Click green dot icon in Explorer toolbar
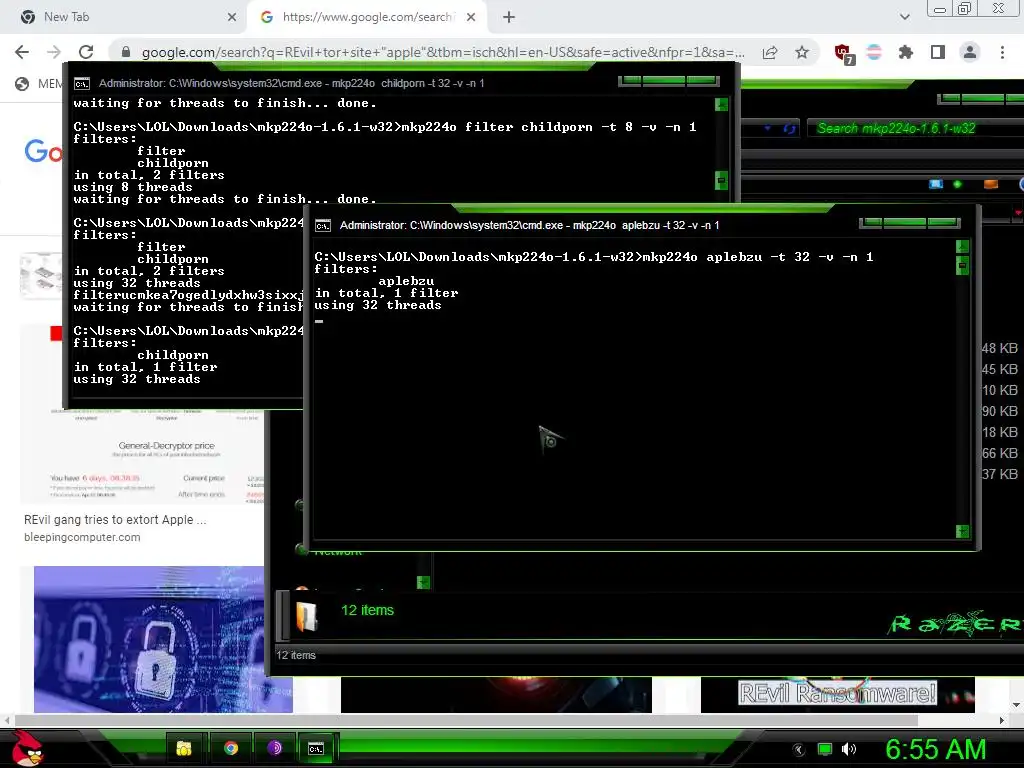The width and height of the screenshot is (1024, 768). click(x=957, y=184)
